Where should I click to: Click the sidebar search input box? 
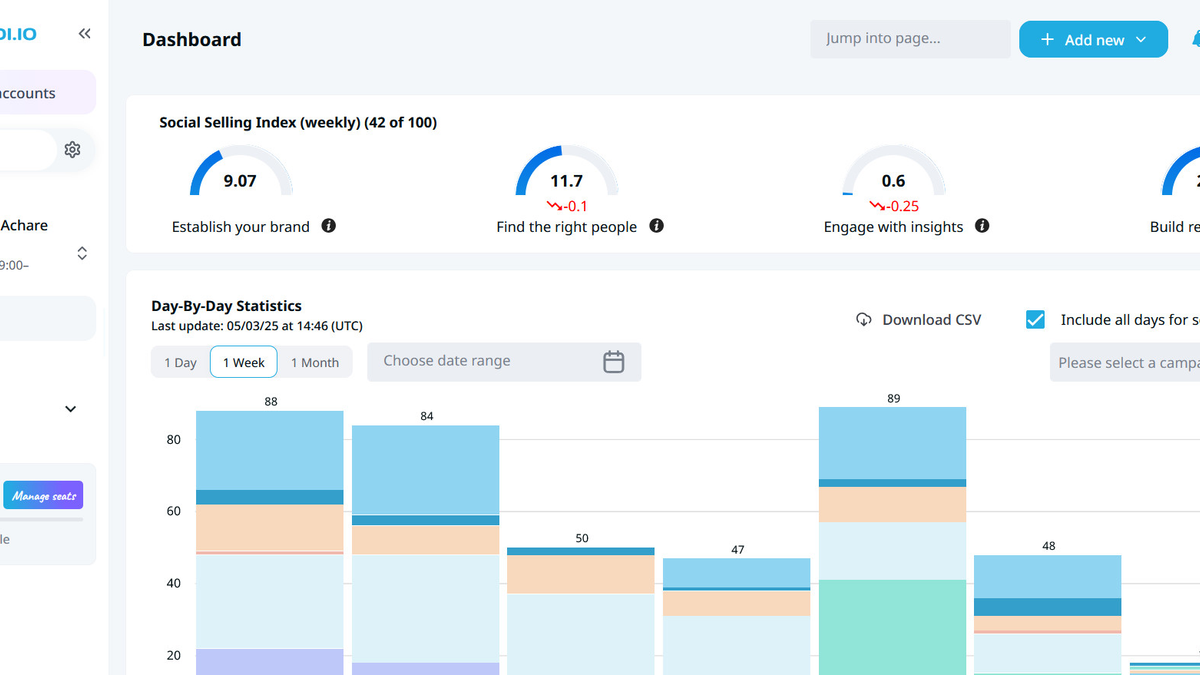click(28, 150)
